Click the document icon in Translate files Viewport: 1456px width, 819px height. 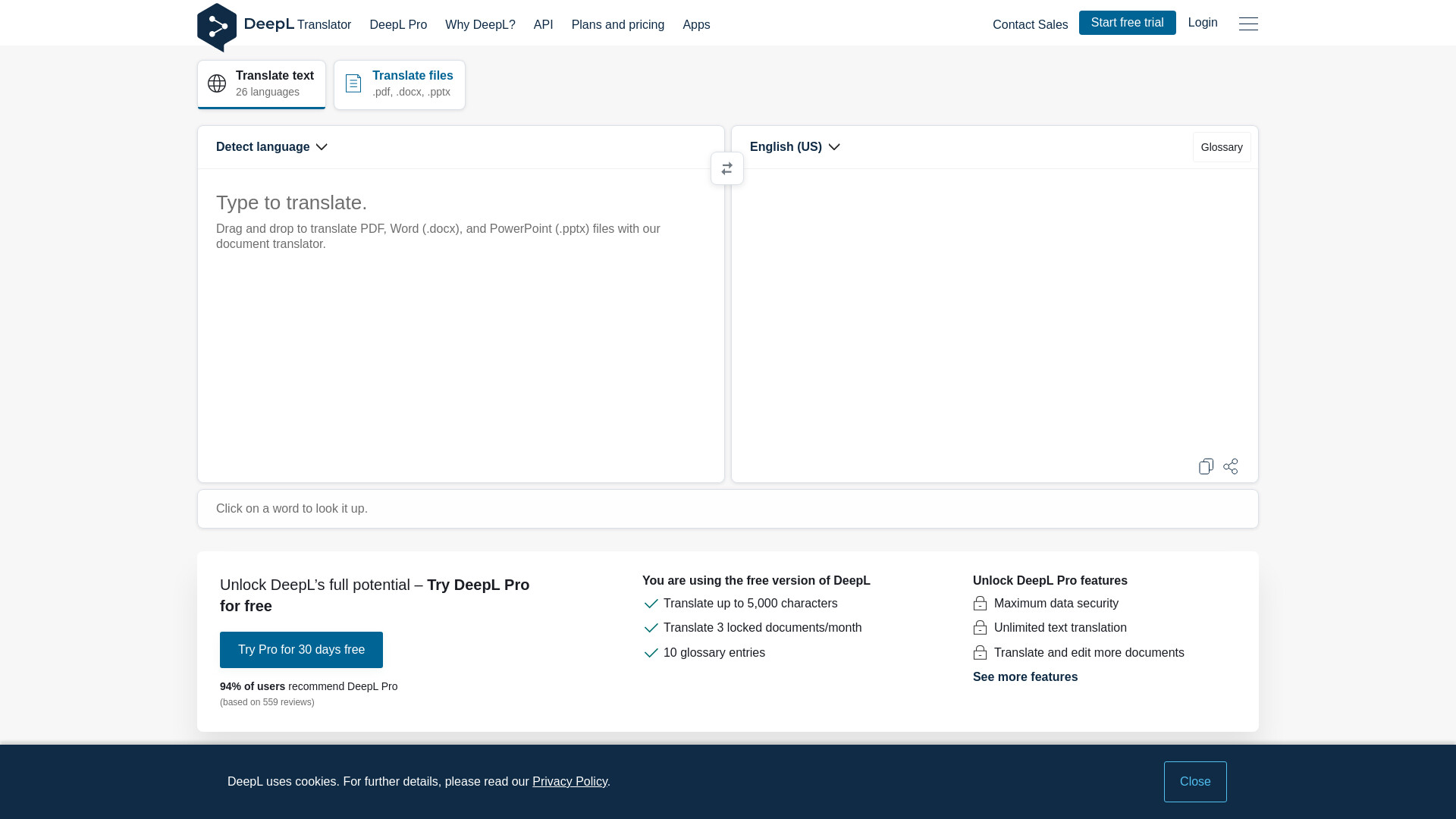[x=353, y=83]
